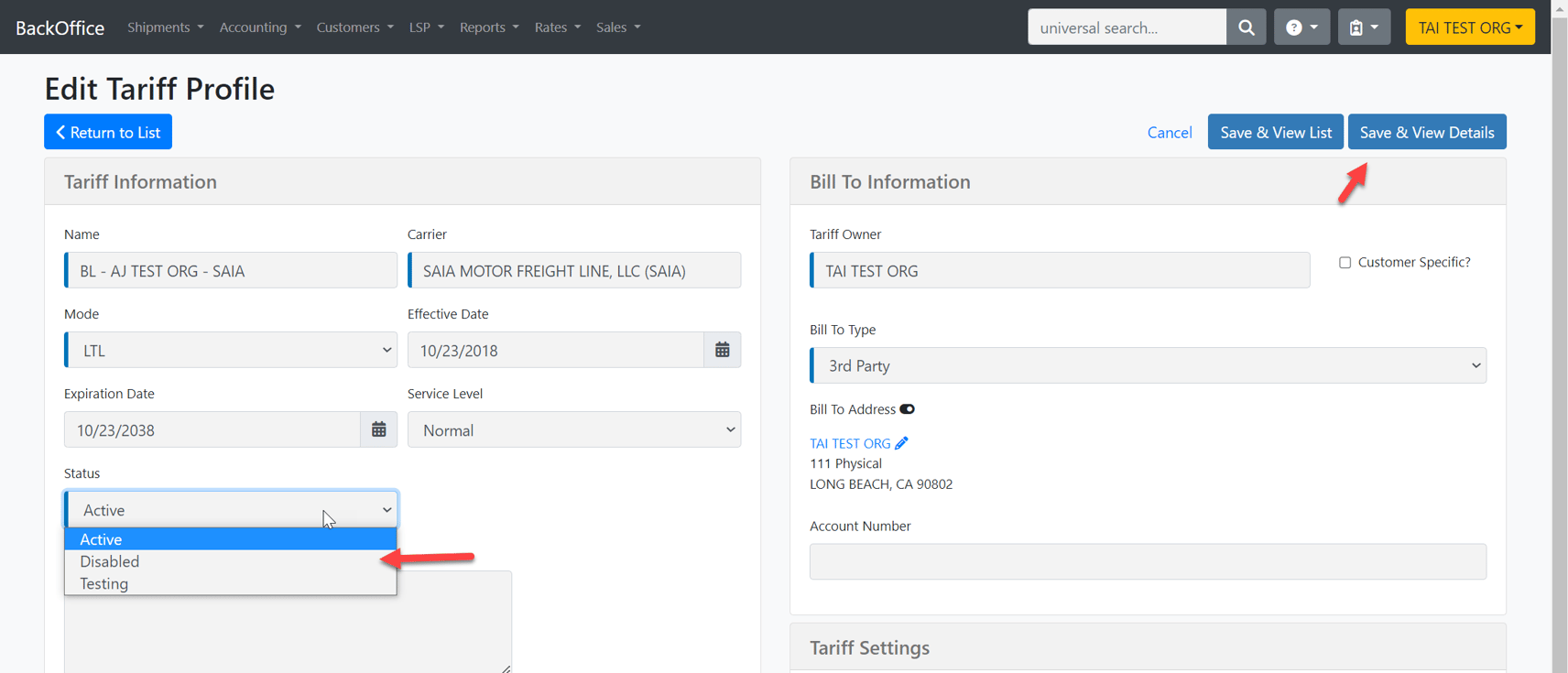This screenshot has width=1568, height=673.
Task: Expand the Bill To Type dropdown
Action: (1147, 365)
